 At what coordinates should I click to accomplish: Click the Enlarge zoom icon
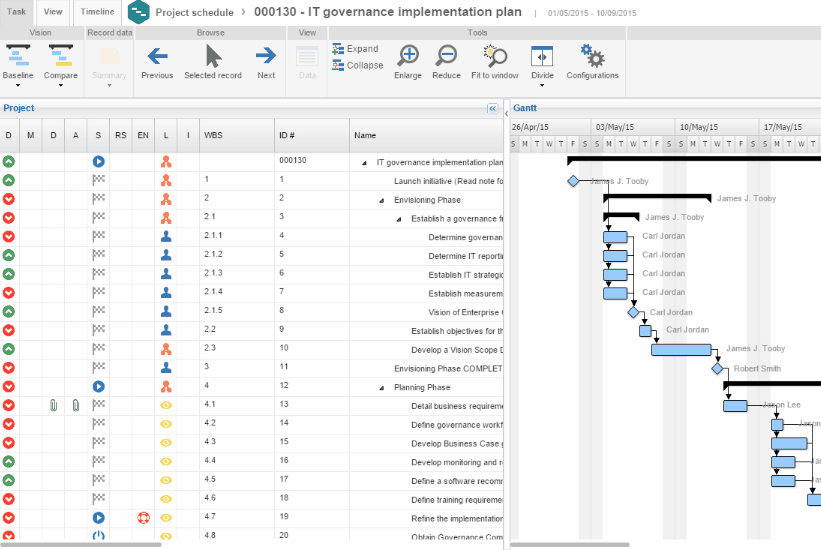[x=408, y=57]
